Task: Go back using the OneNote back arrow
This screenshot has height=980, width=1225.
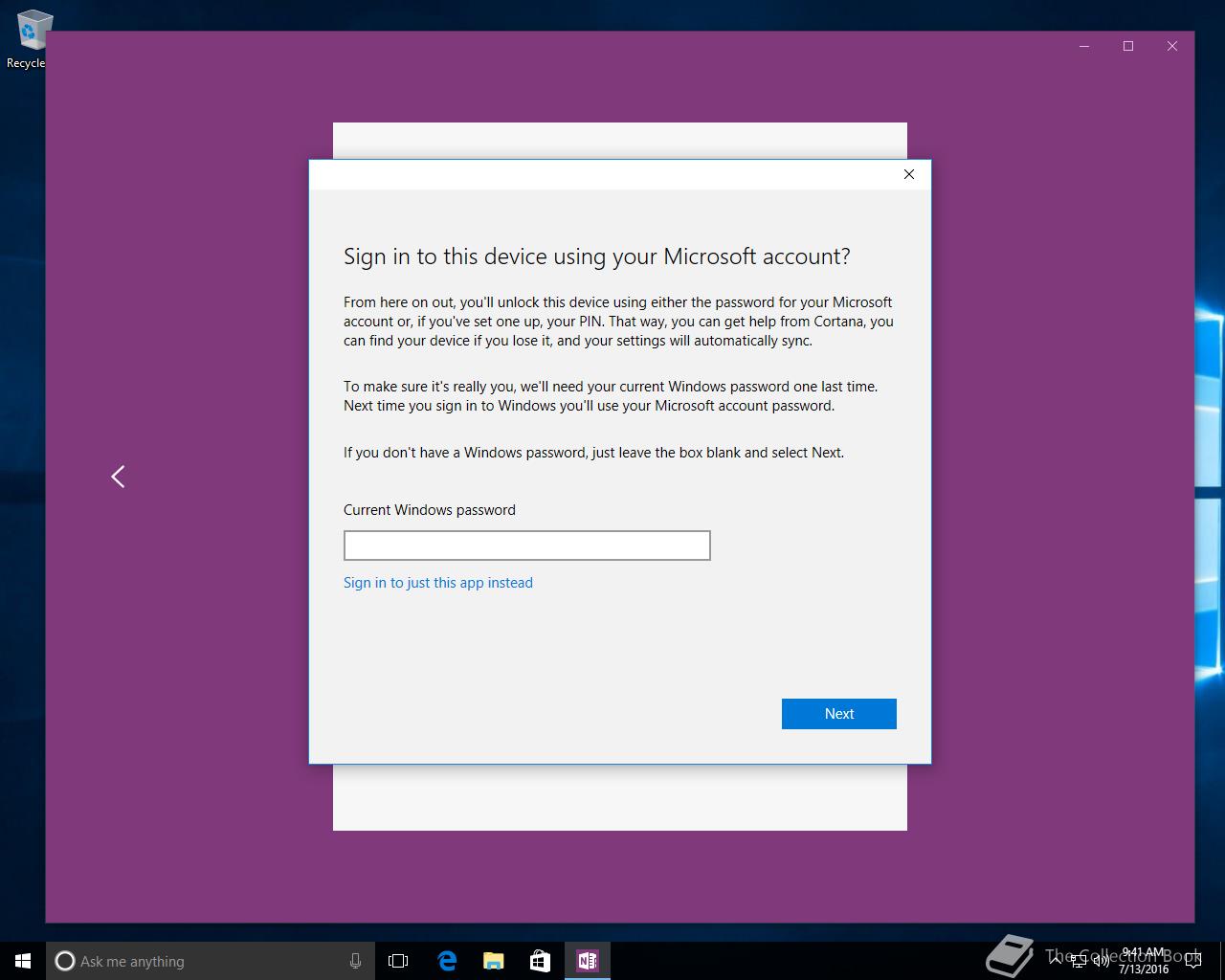Action: coord(118,477)
